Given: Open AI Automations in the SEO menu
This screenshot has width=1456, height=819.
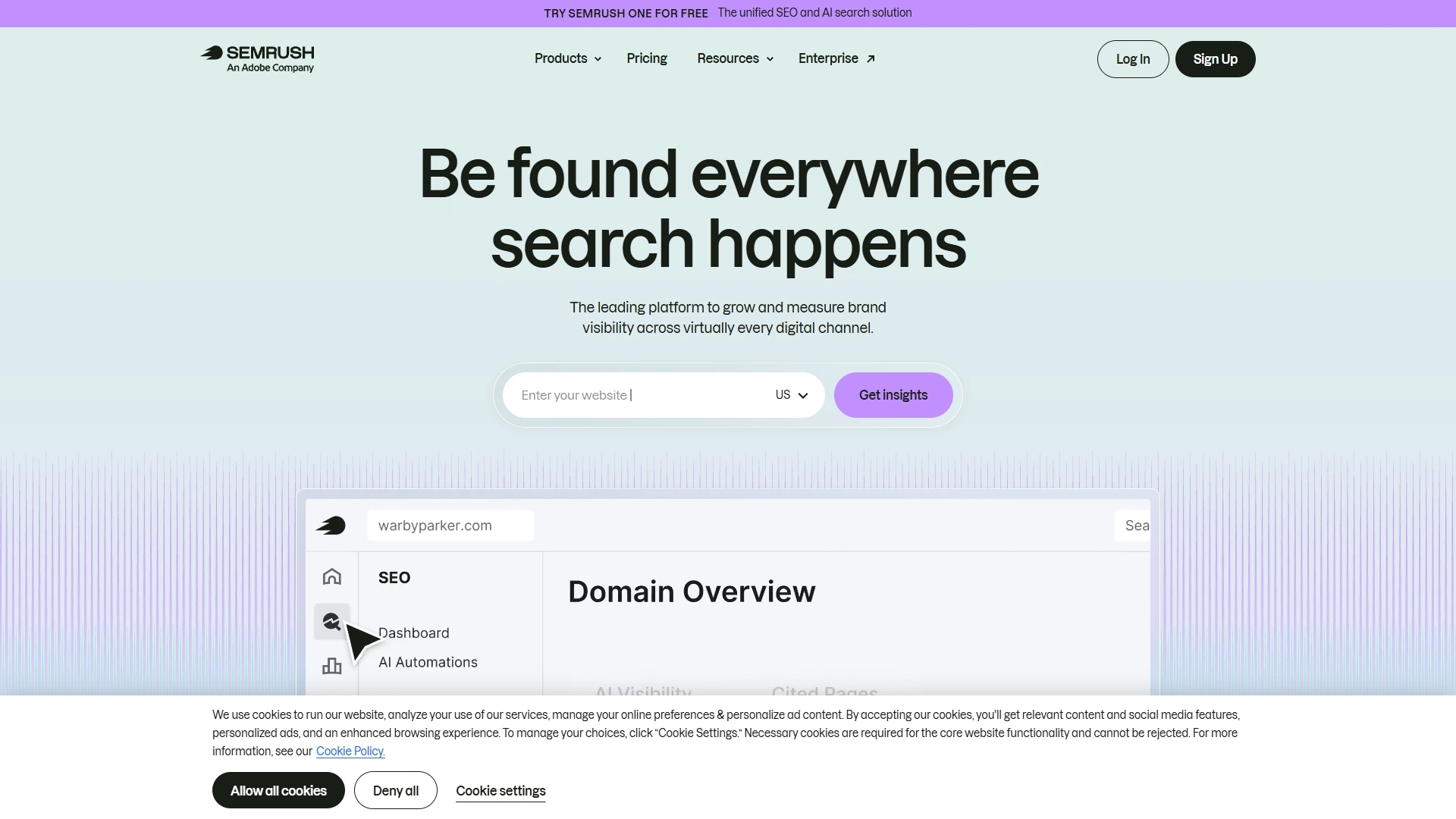Looking at the screenshot, I should pos(428,663).
